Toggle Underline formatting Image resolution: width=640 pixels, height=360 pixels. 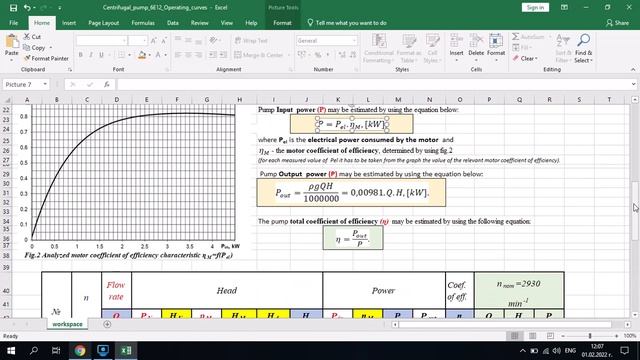click(x=101, y=55)
